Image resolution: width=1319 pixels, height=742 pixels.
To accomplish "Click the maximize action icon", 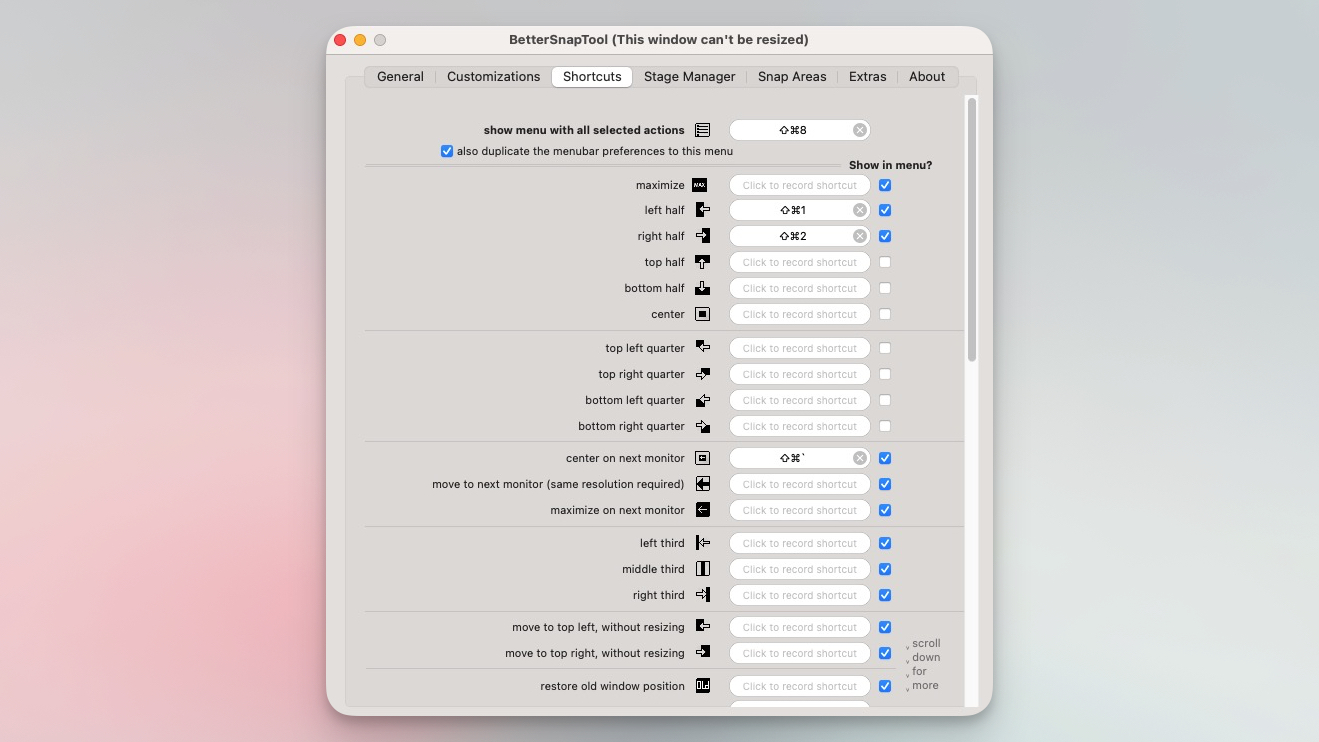I will point(700,185).
